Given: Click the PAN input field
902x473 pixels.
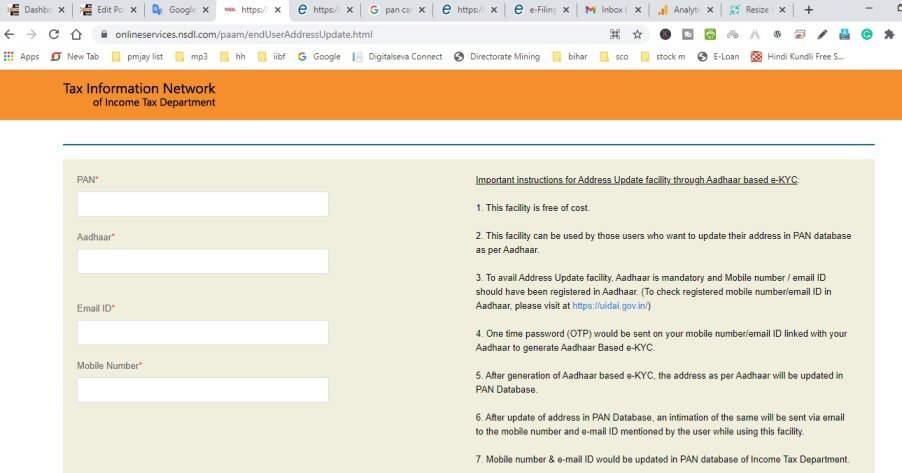Looking at the screenshot, I should tap(202, 204).
